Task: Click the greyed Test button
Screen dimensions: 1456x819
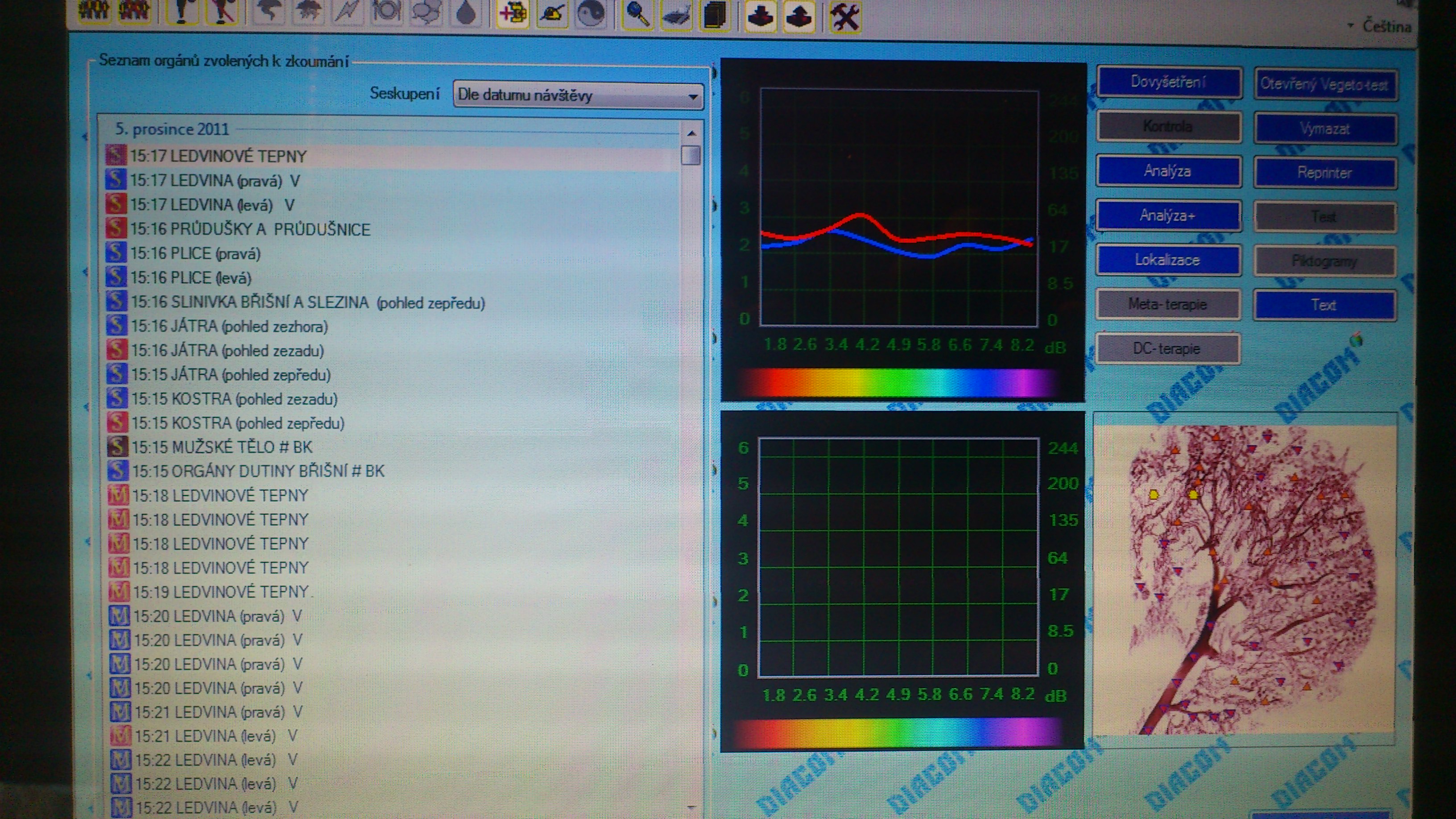Action: (x=1325, y=217)
